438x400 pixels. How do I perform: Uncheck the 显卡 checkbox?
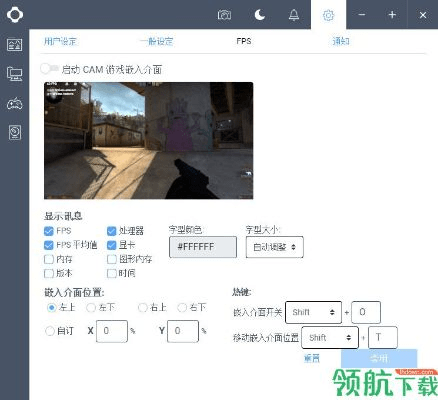click(x=111, y=245)
